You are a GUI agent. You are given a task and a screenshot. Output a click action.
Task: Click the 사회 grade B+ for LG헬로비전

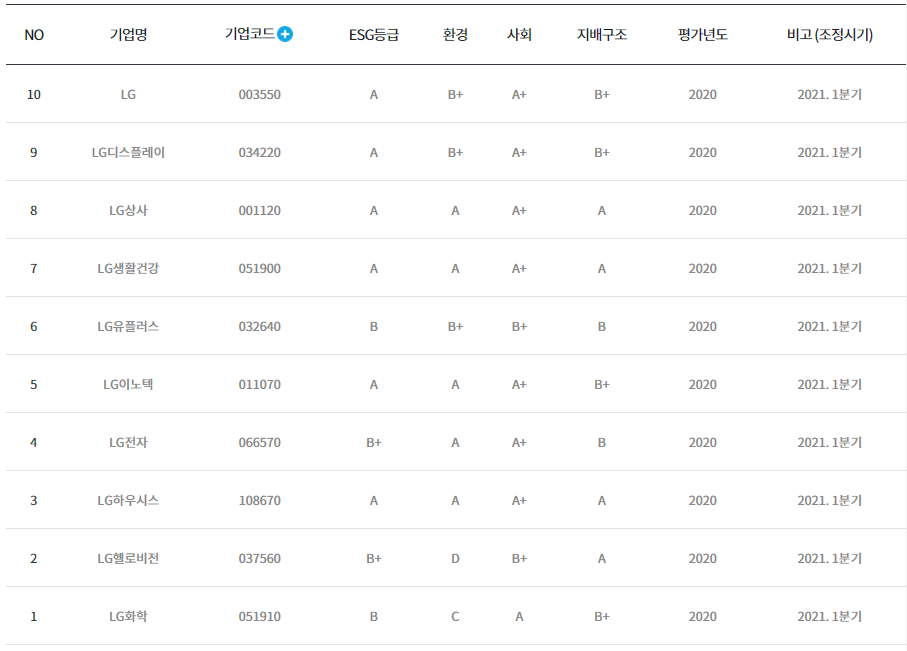[519, 558]
